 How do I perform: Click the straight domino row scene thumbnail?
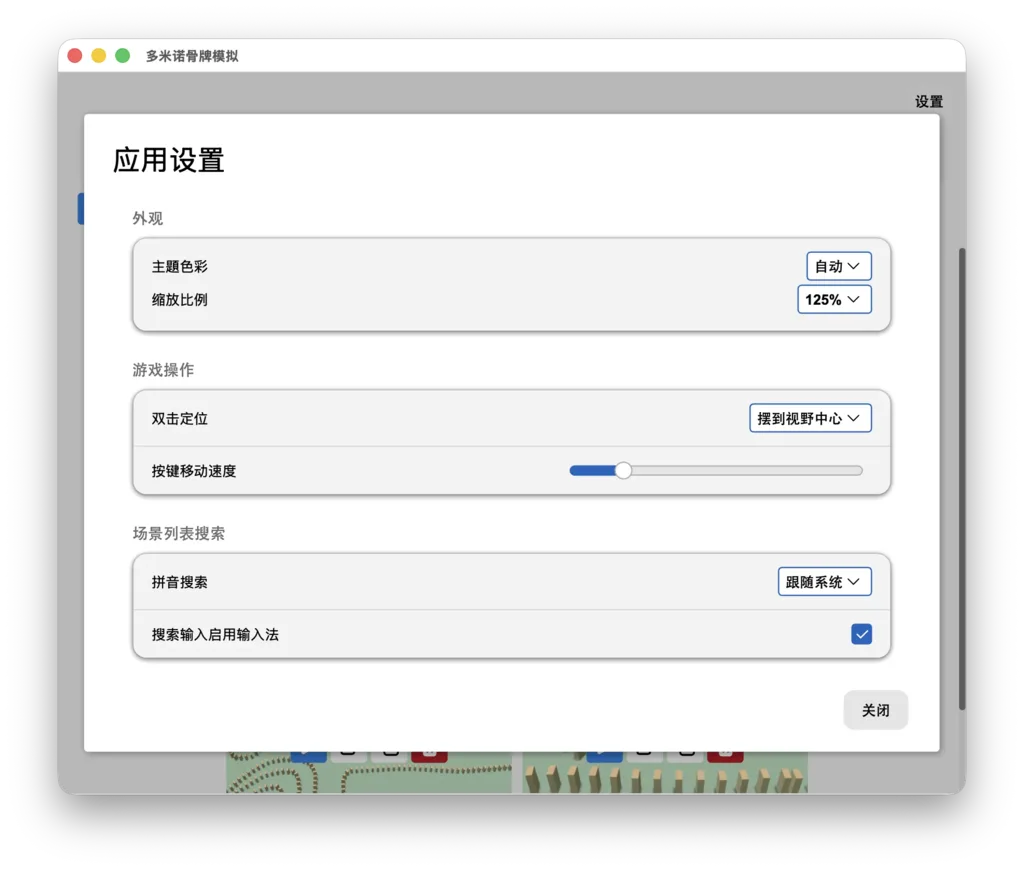pyautogui.click(x=665, y=772)
